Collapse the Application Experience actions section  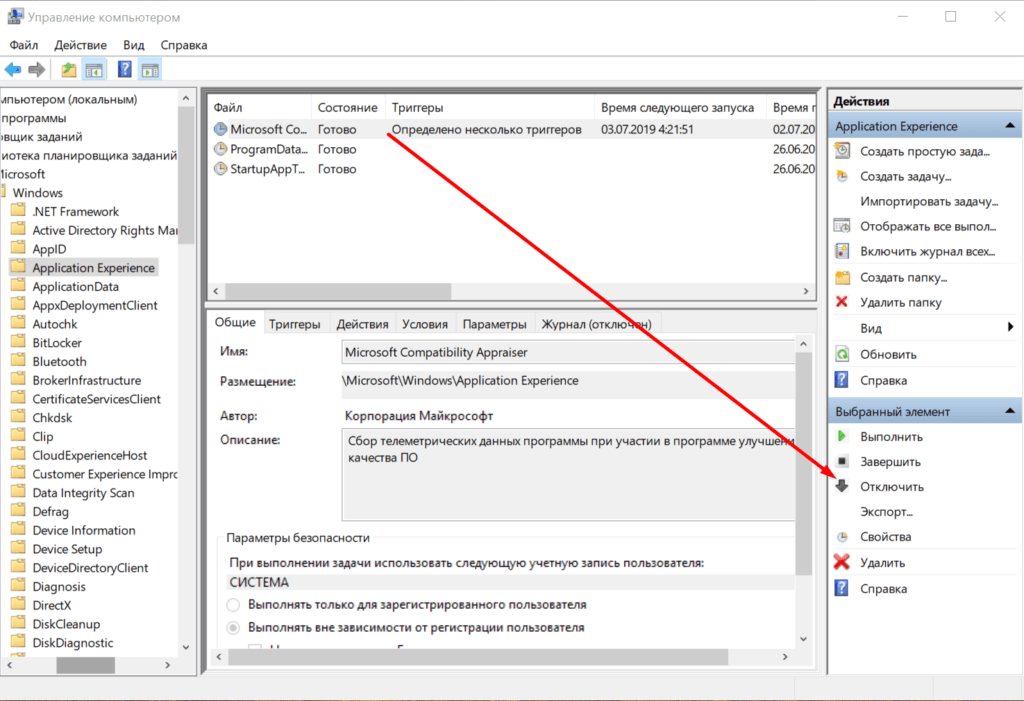[x=1010, y=125]
